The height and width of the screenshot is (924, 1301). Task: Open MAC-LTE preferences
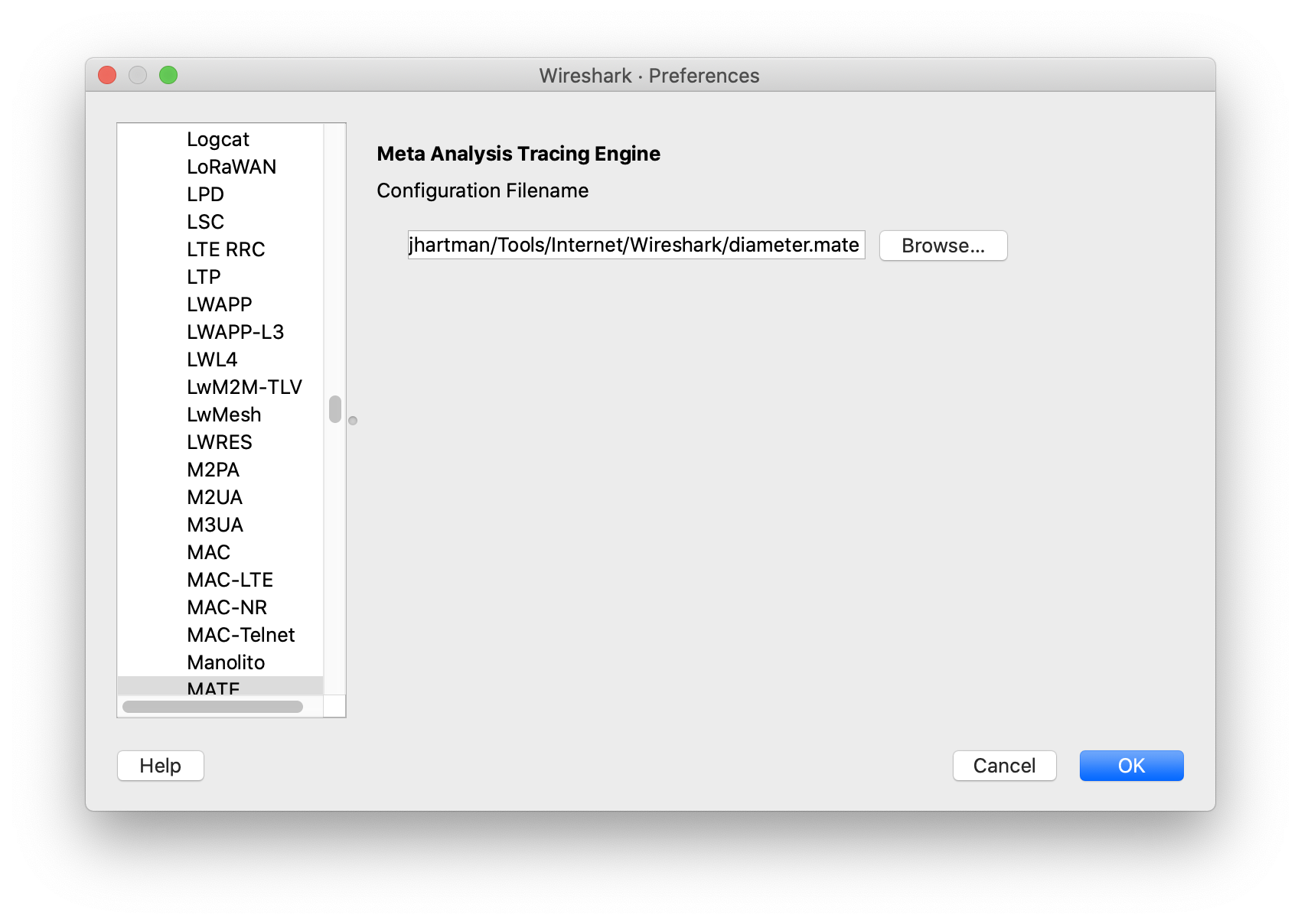coord(230,580)
